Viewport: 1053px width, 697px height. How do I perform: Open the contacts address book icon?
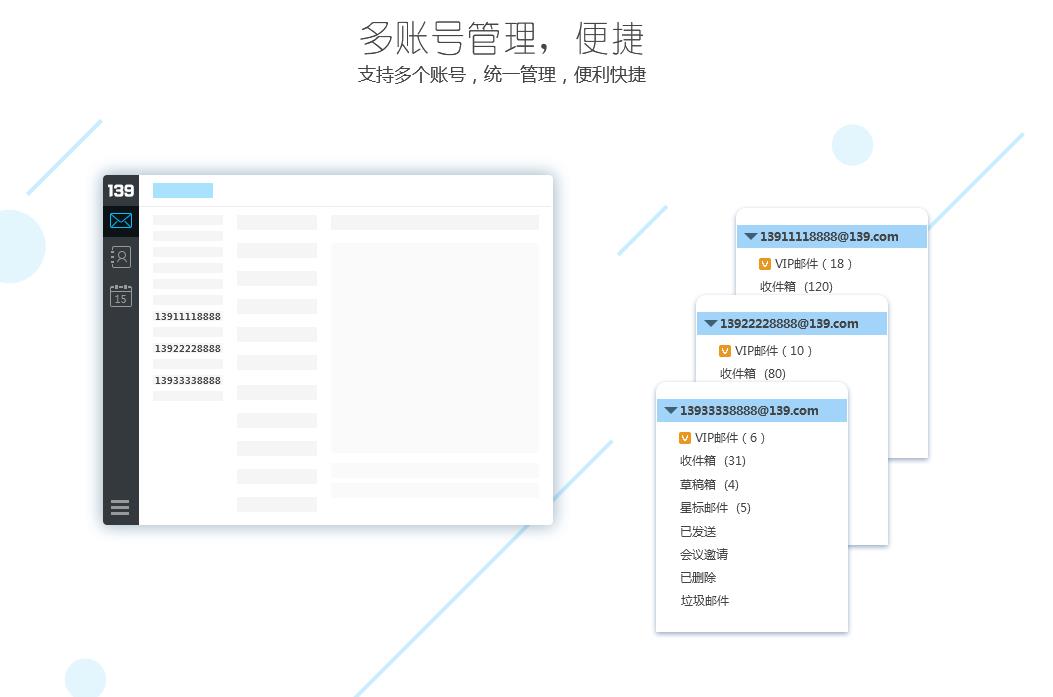tap(121, 257)
